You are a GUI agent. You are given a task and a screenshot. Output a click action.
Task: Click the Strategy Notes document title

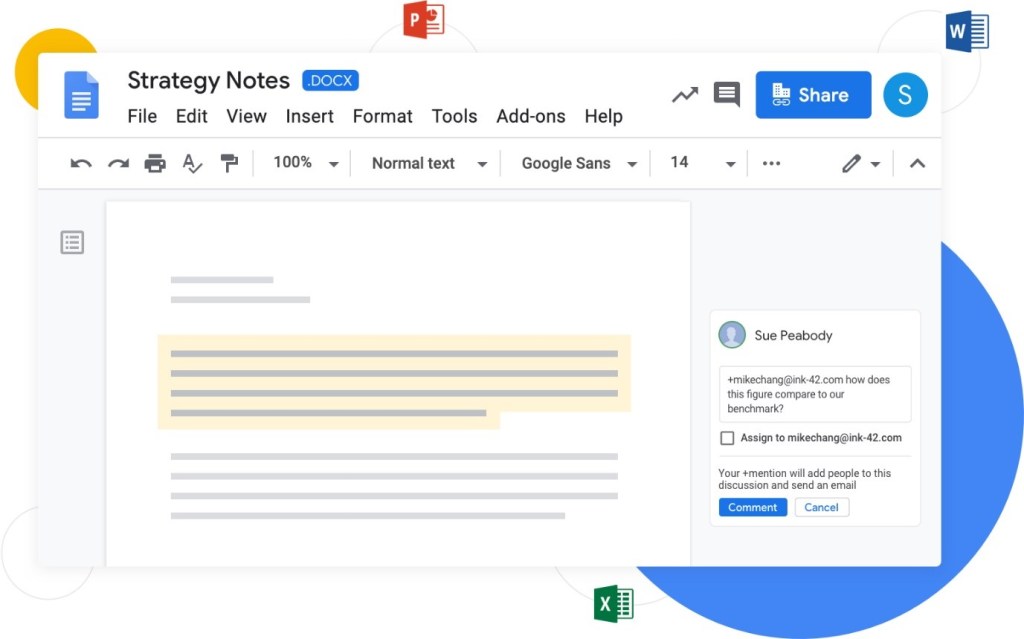[x=208, y=80]
